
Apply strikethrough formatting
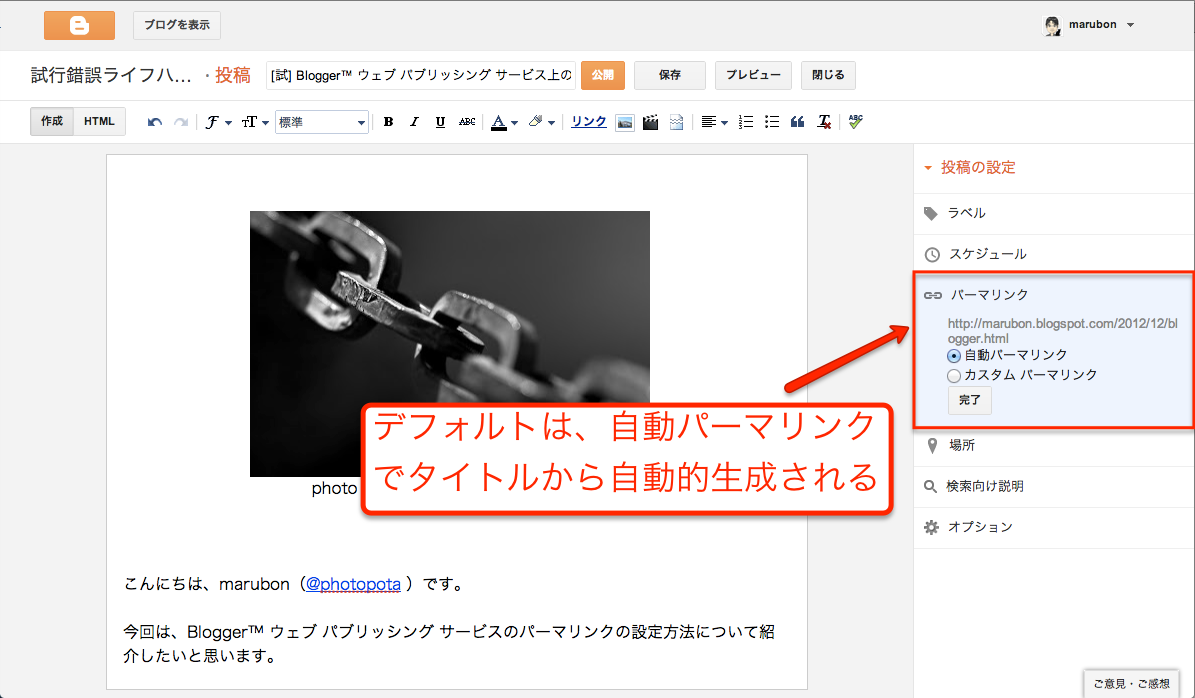pos(466,122)
